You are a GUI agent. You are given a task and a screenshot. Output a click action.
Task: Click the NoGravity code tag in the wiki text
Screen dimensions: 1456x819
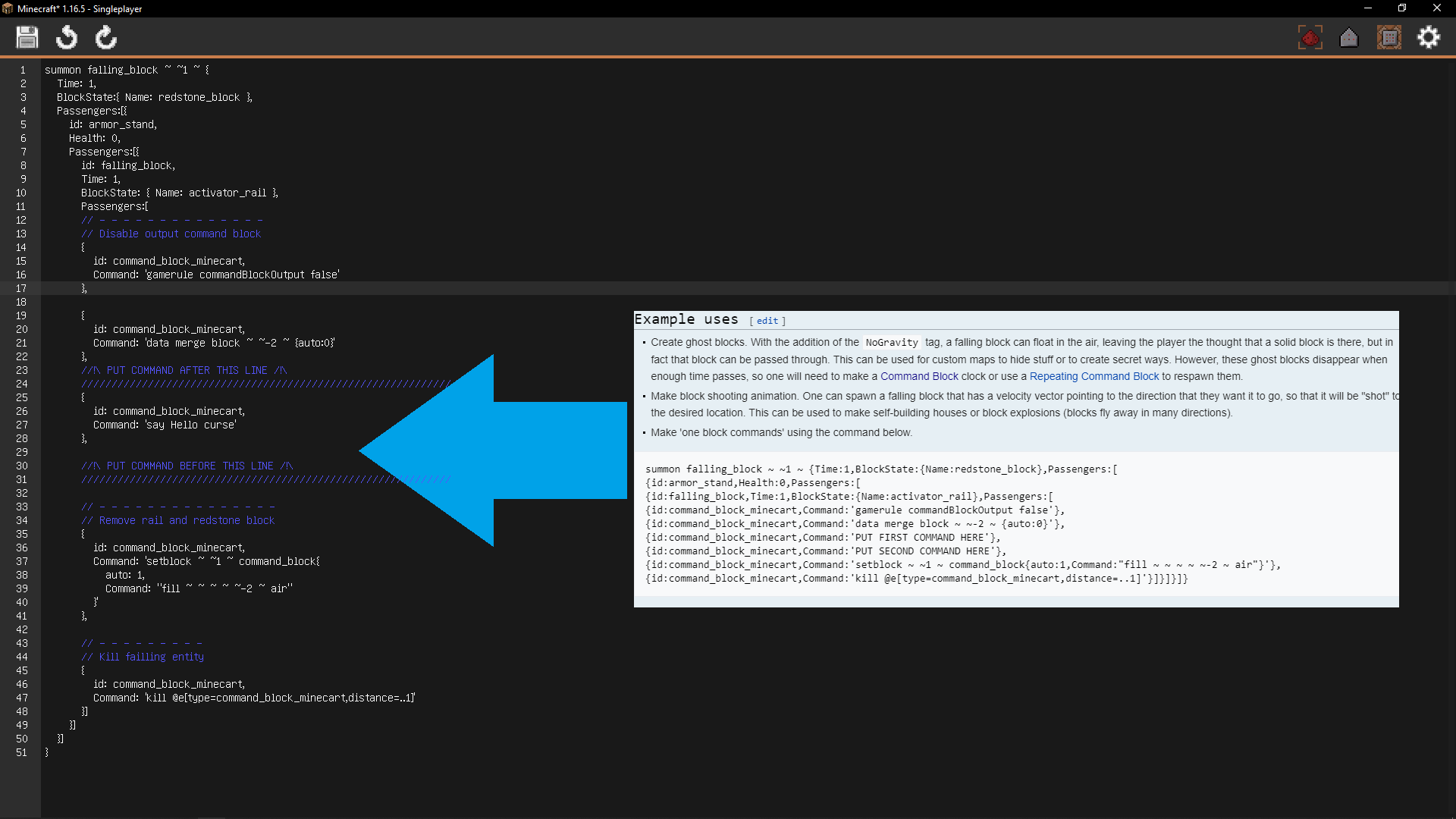[892, 343]
